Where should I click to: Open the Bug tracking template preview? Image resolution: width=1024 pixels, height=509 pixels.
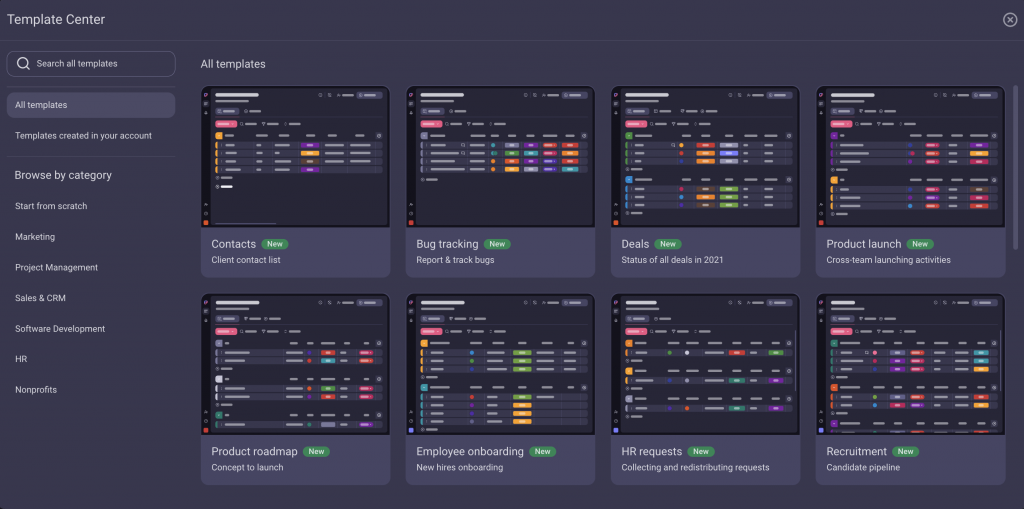pyautogui.click(x=500, y=157)
